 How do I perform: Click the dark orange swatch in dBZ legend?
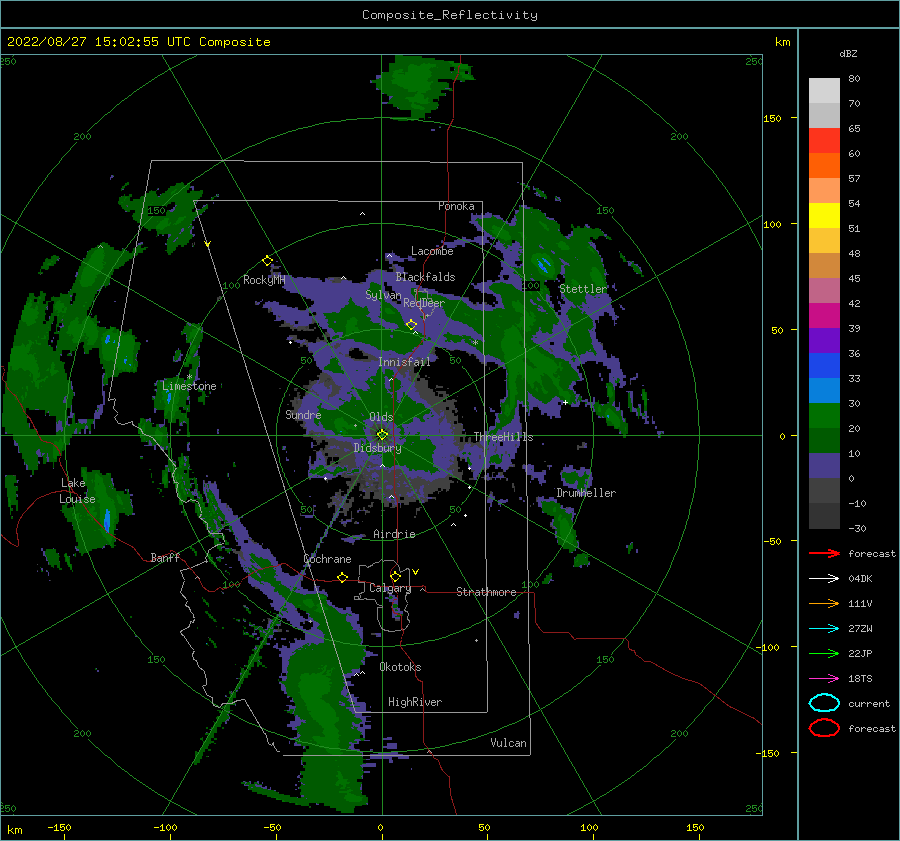(824, 165)
